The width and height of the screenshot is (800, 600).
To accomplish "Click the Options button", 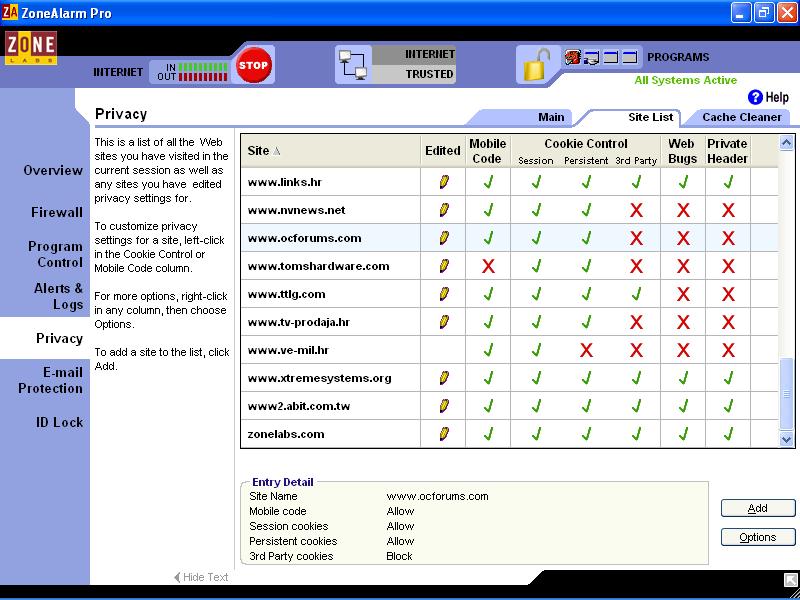I will coord(757,537).
